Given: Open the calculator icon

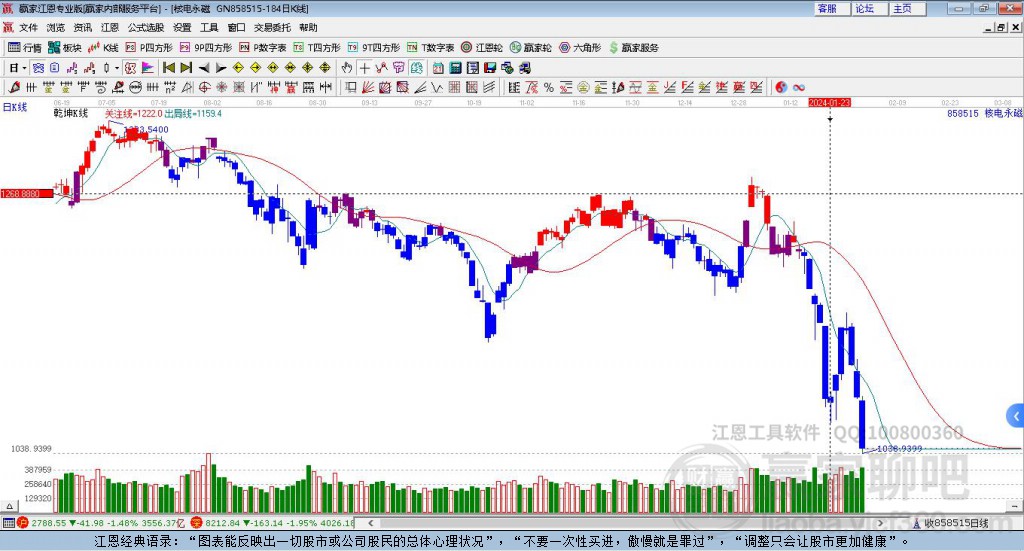Looking at the screenshot, I should tap(455, 68).
